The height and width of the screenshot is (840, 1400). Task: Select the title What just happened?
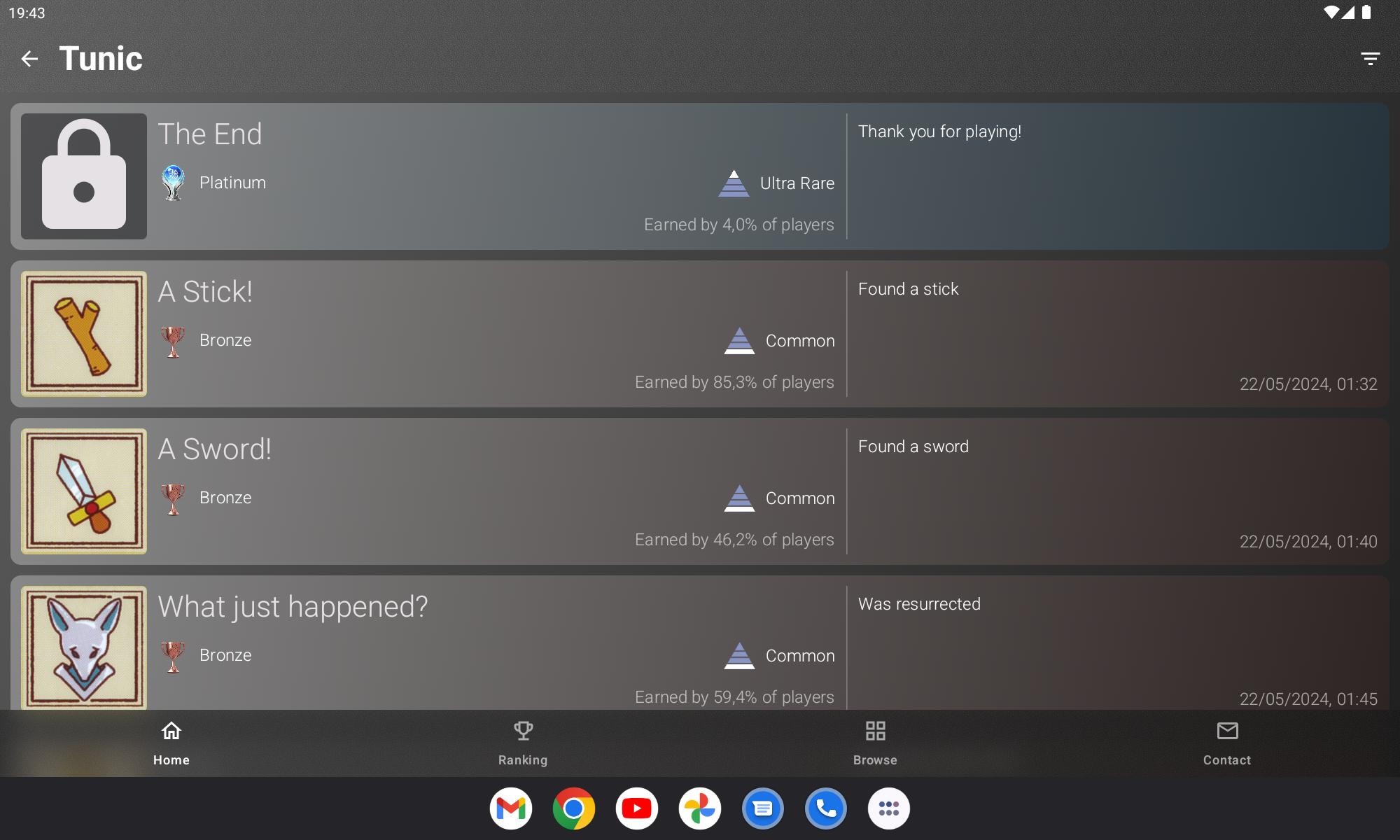click(x=293, y=607)
